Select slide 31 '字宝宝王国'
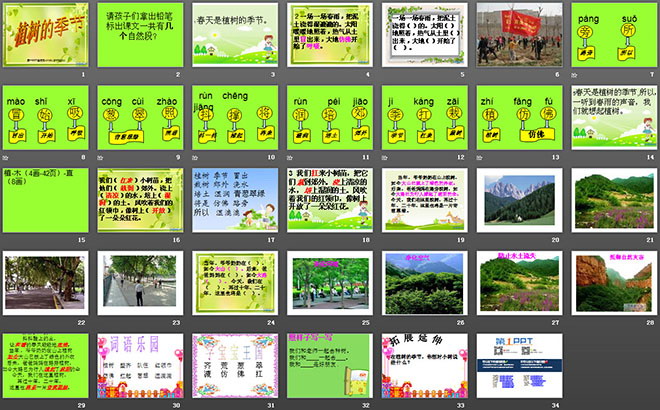 (235, 366)
